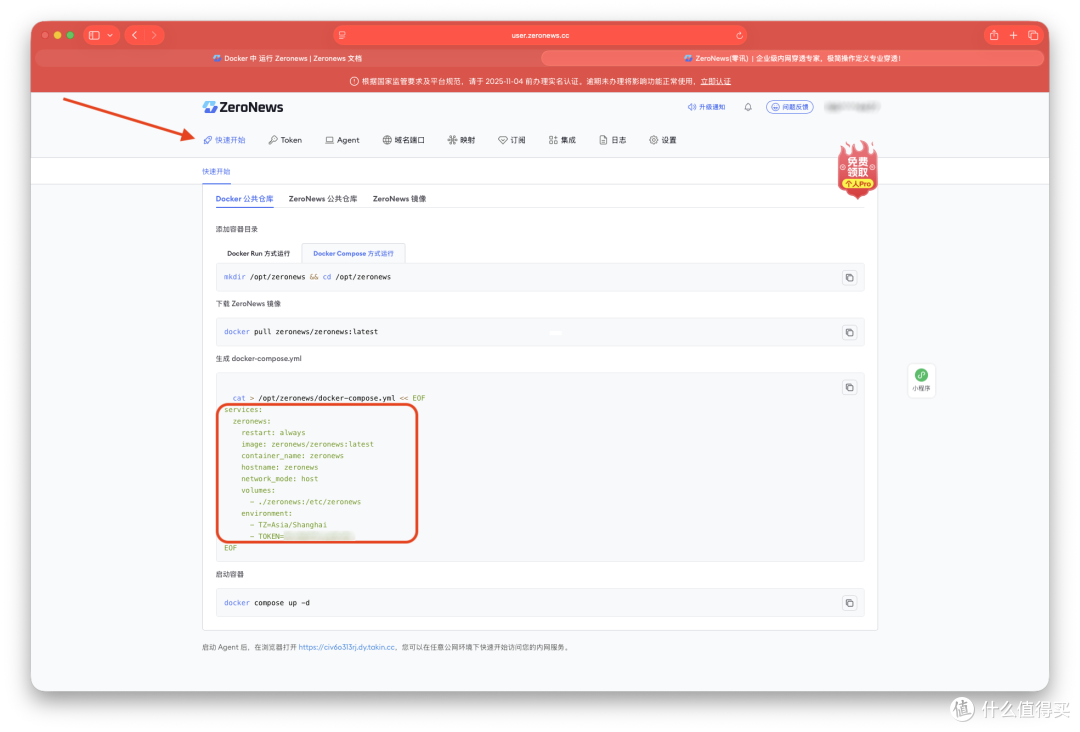This screenshot has width=1080, height=732.
Task: Copy the docker compose up -d command
Action: pos(850,603)
